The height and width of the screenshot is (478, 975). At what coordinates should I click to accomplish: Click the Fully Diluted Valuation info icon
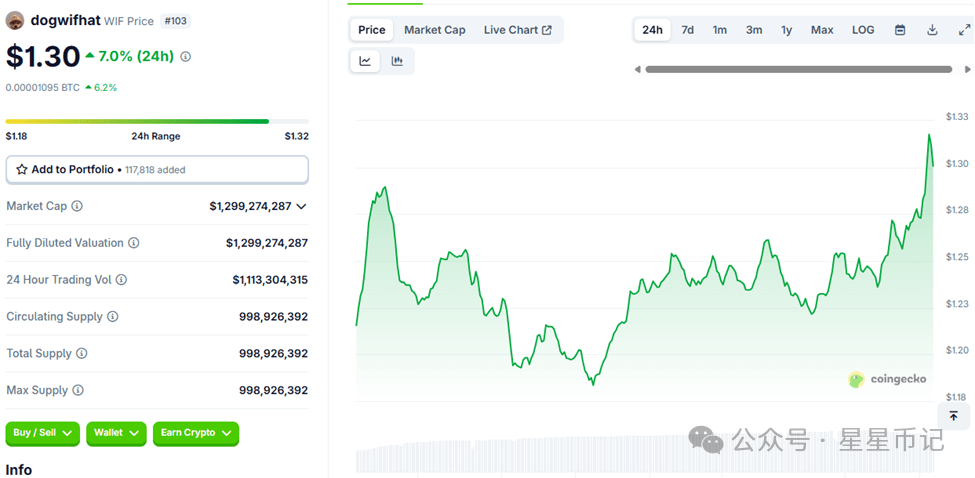(x=134, y=243)
